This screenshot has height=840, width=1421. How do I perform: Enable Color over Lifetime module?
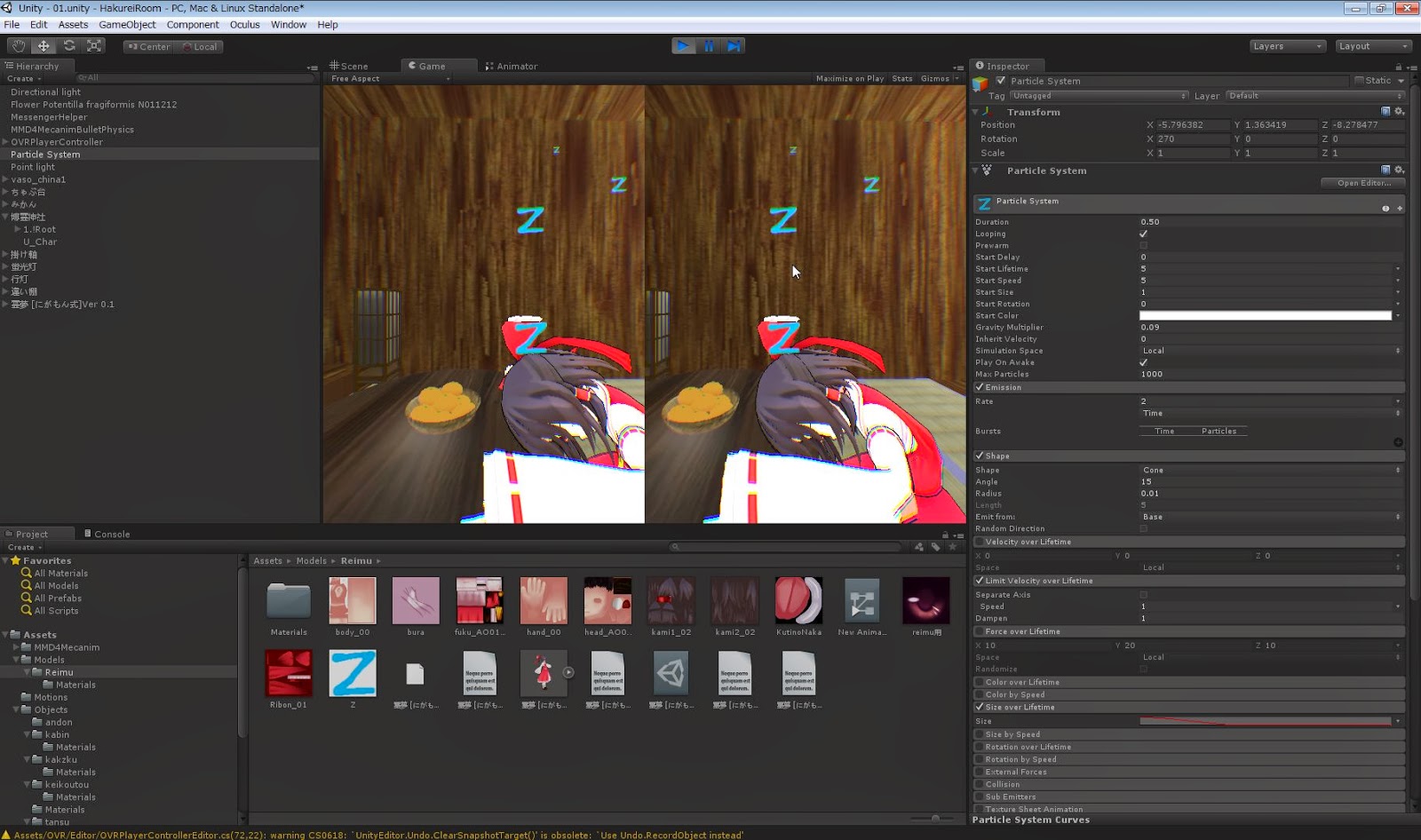point(980,682)
